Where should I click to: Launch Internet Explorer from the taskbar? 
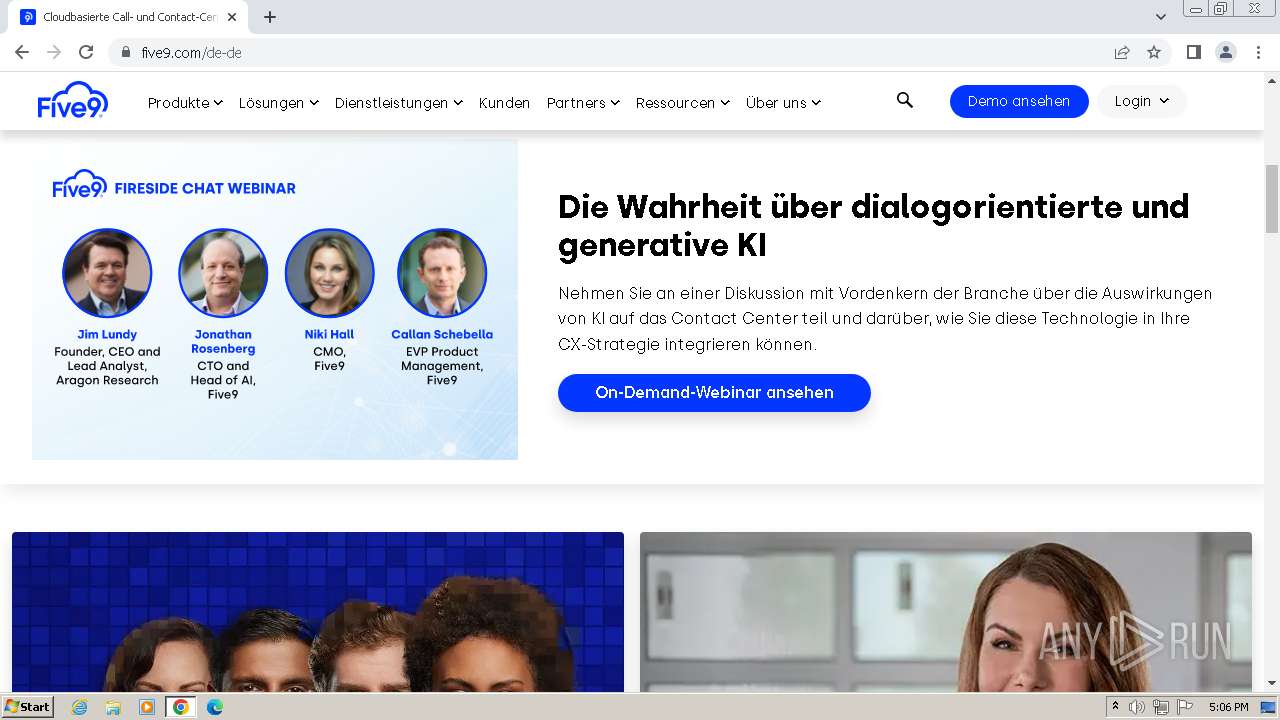(80, 707)
